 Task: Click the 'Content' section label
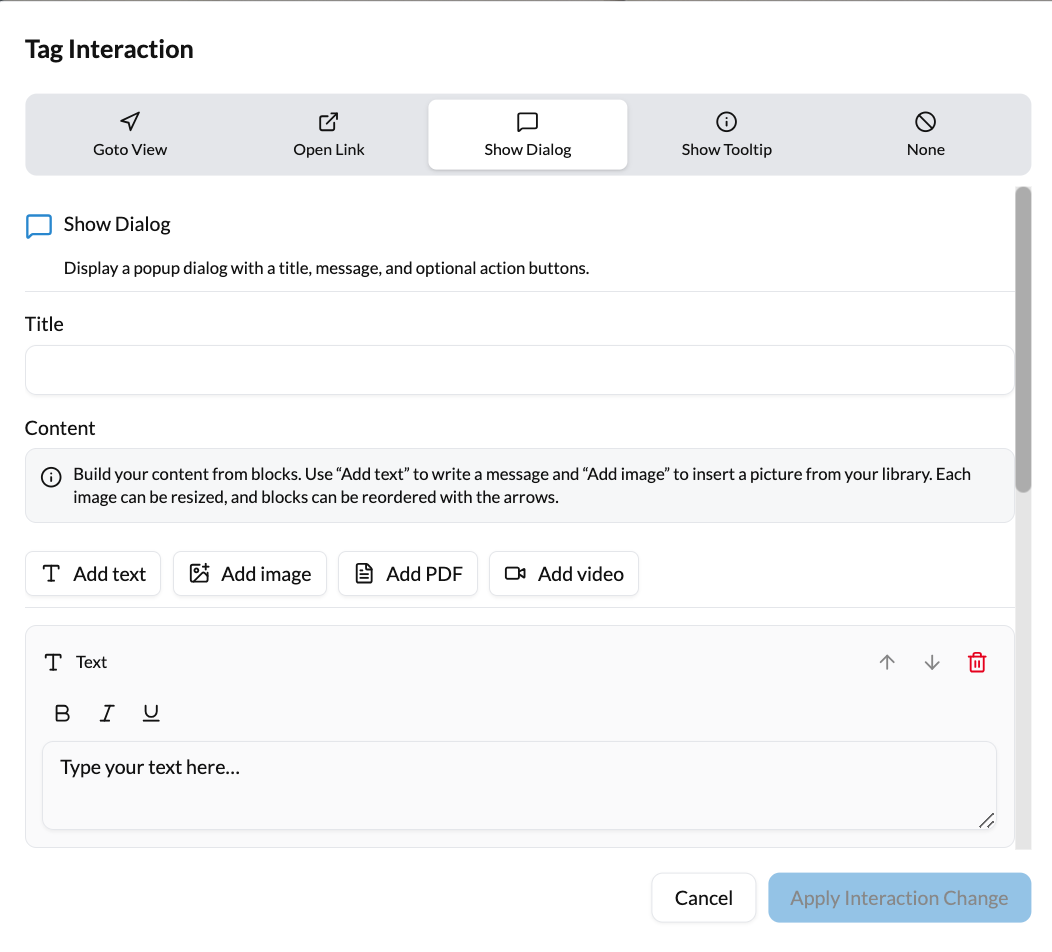pos(60,428)
